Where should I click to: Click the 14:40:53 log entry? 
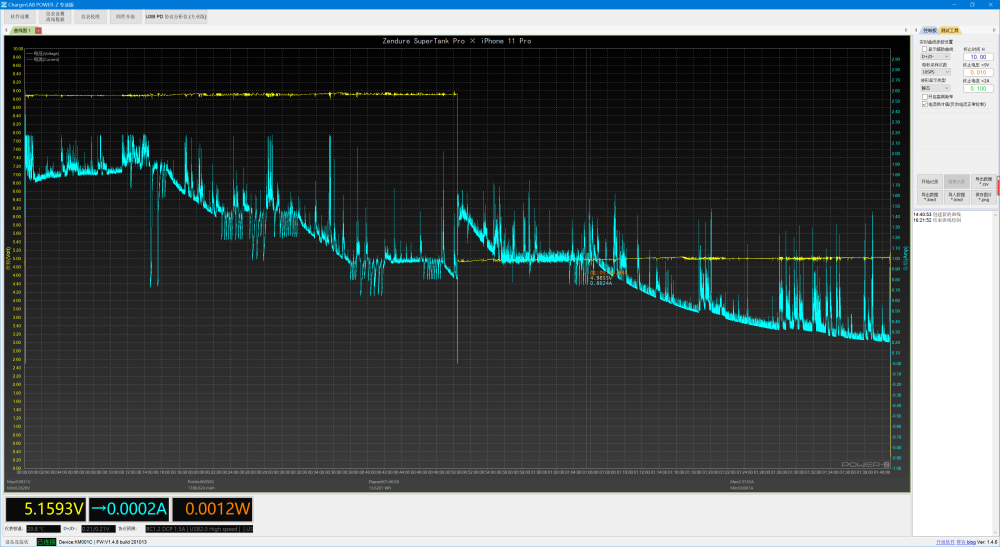[937, 215]
